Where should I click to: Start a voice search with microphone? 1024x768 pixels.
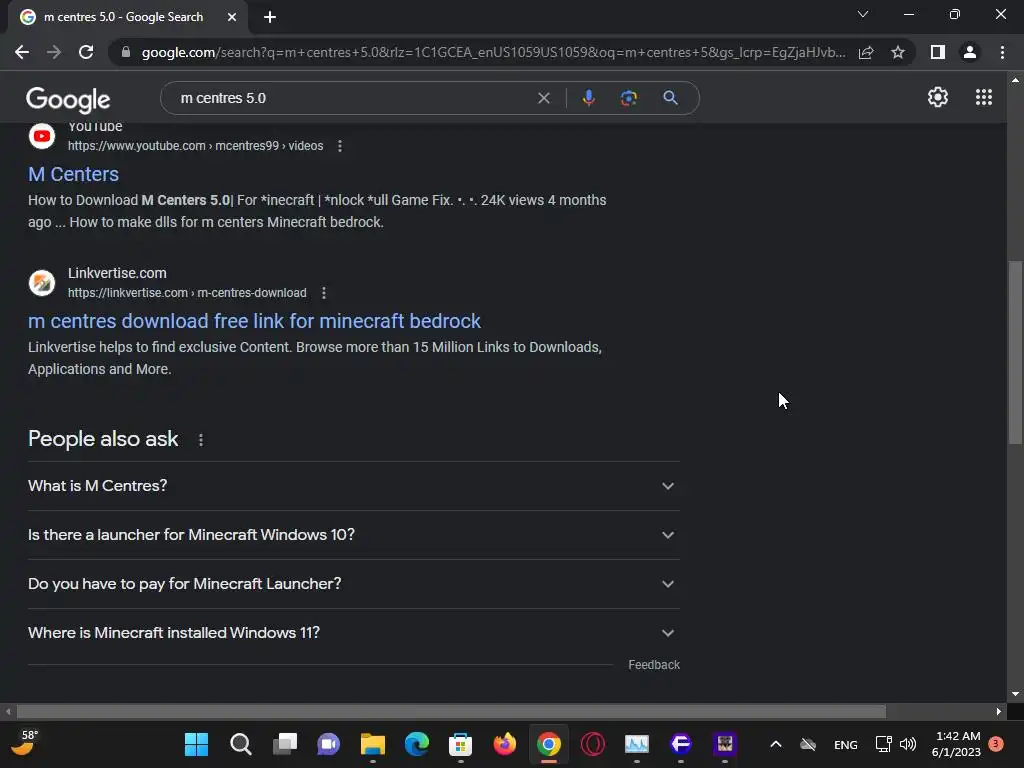click(588, 98)
